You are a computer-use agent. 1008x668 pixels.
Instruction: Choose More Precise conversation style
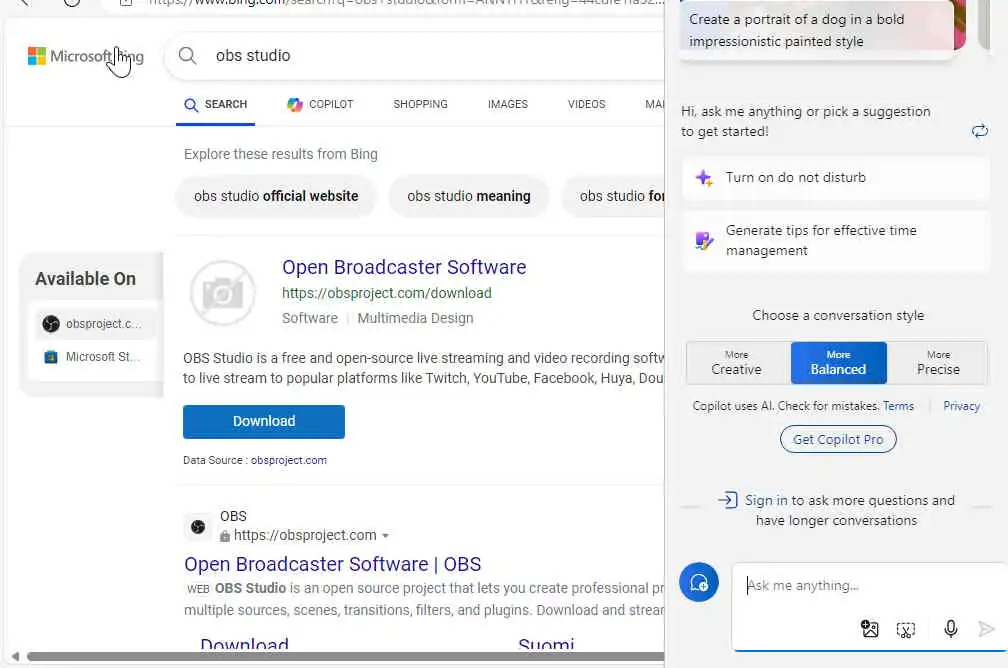937,363
